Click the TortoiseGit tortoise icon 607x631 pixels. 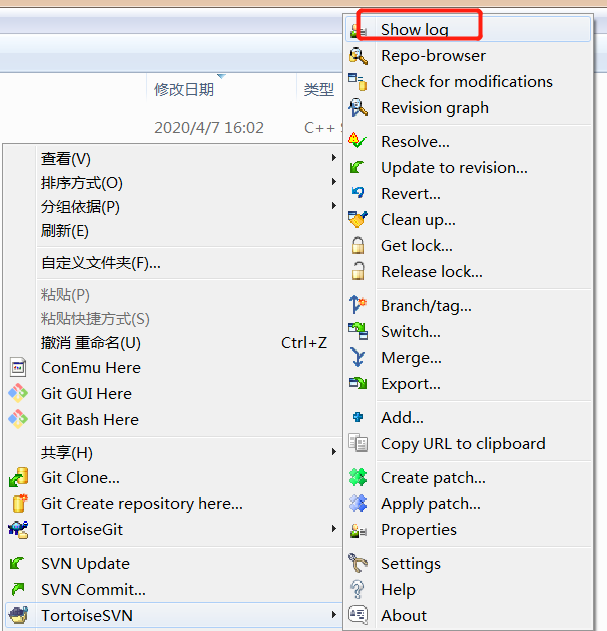(18, 530)
